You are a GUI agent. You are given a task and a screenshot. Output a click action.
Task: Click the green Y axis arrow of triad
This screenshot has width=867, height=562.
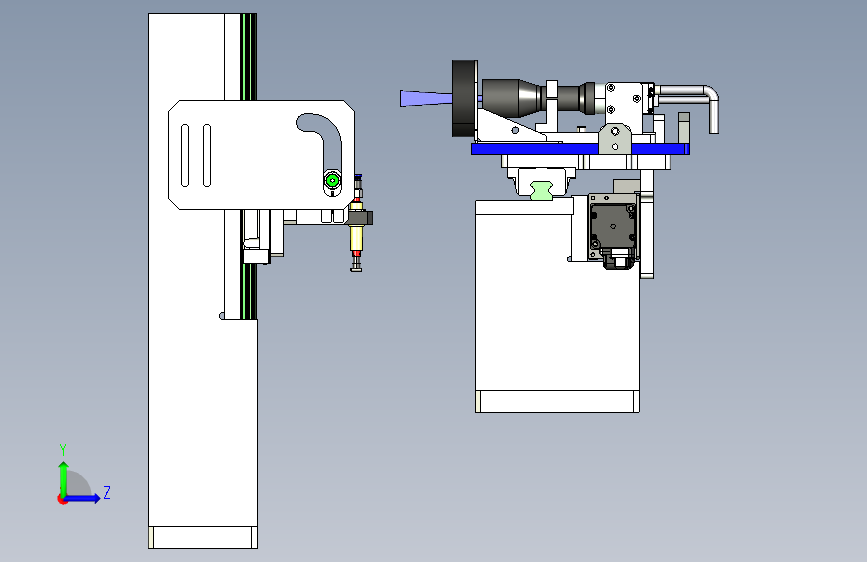coord(64,478)
